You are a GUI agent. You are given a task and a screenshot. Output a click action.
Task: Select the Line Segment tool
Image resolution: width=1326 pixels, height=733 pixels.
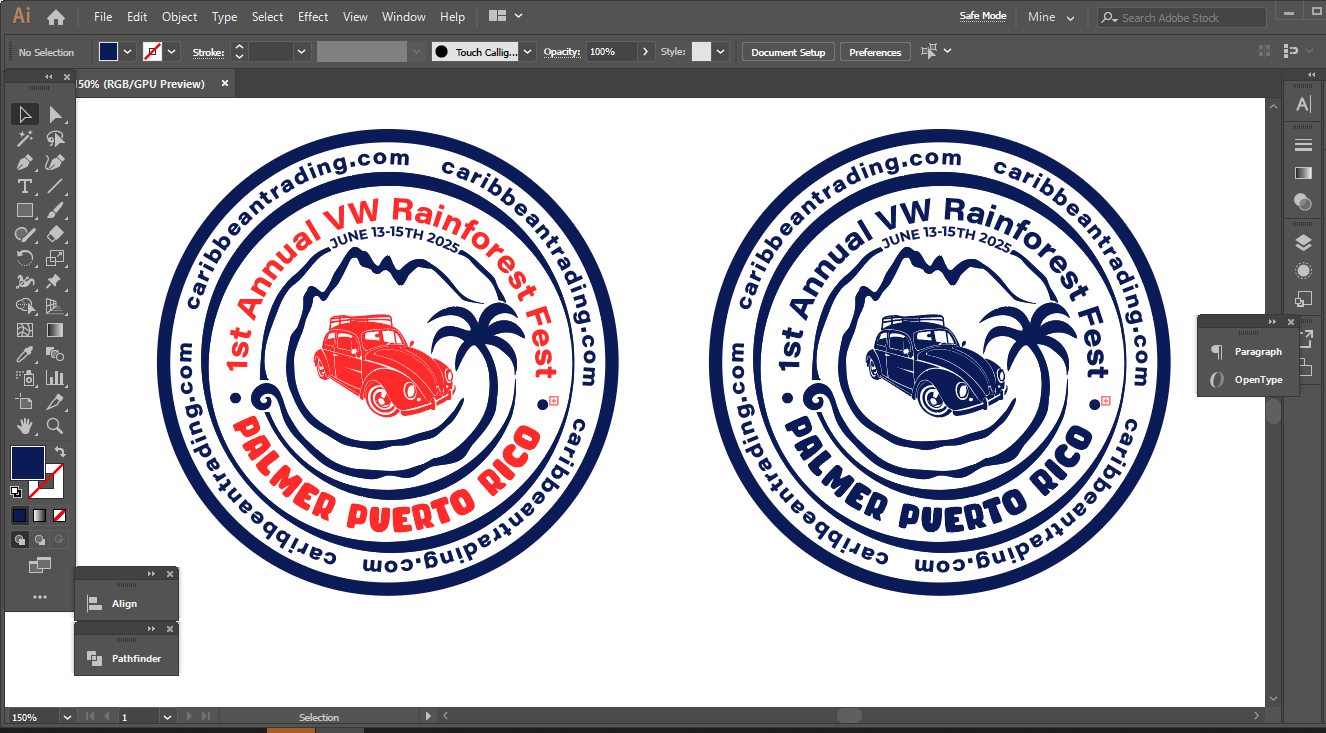pyautogui.click(x=55, y=186)
